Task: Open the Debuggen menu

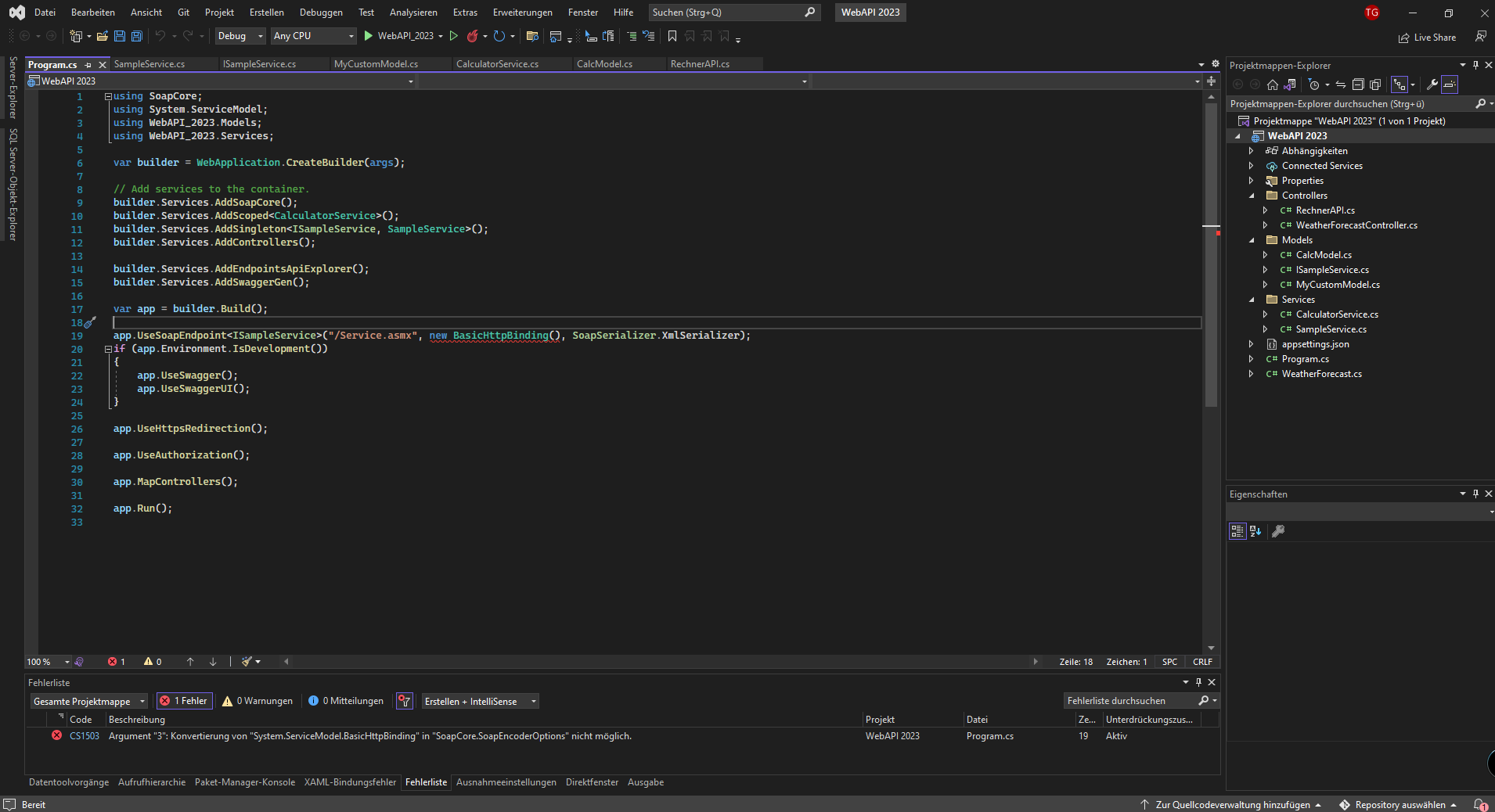Action: [x=321, y=13]
